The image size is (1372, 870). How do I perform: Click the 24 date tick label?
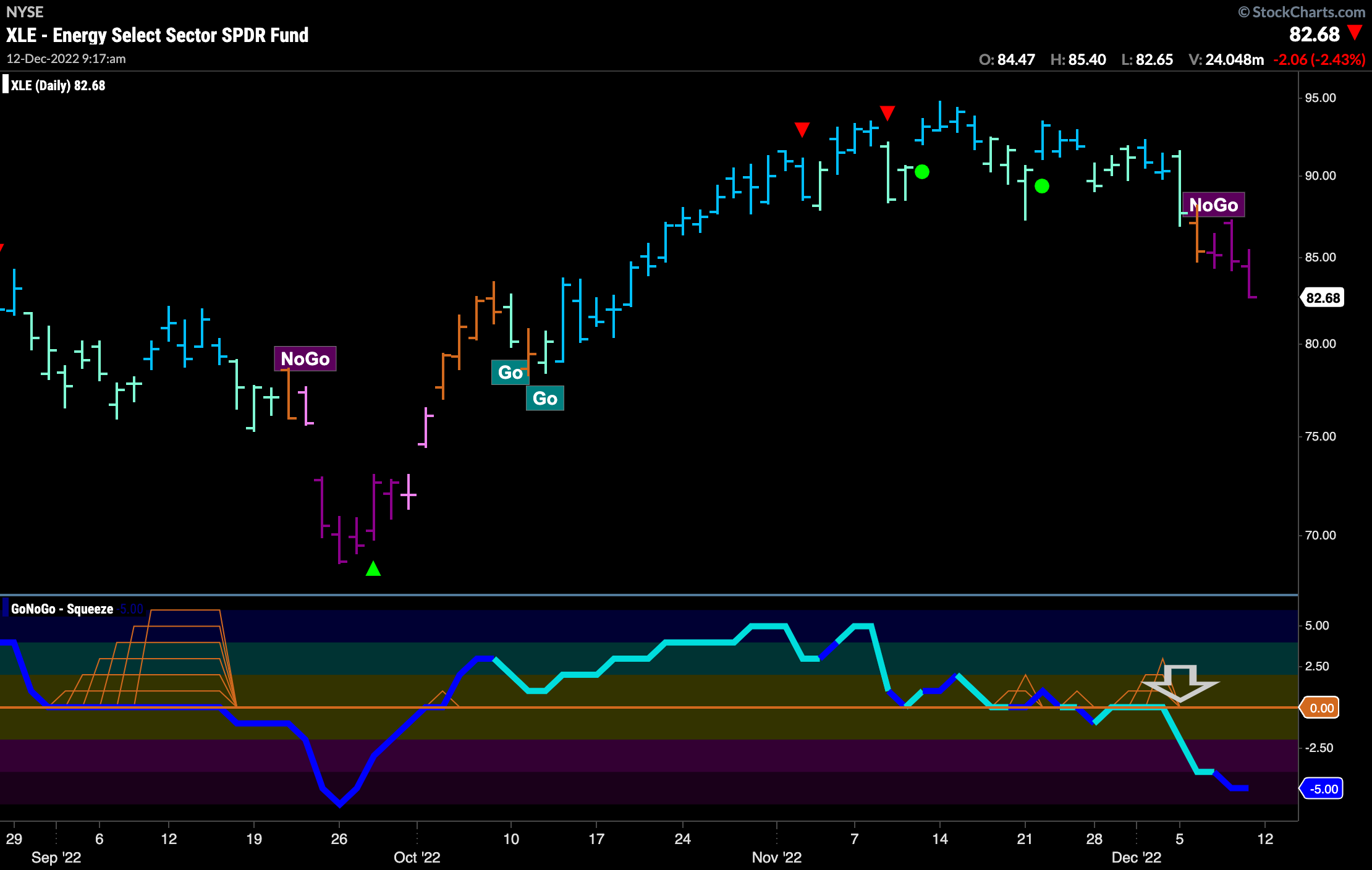pos(682,838)
